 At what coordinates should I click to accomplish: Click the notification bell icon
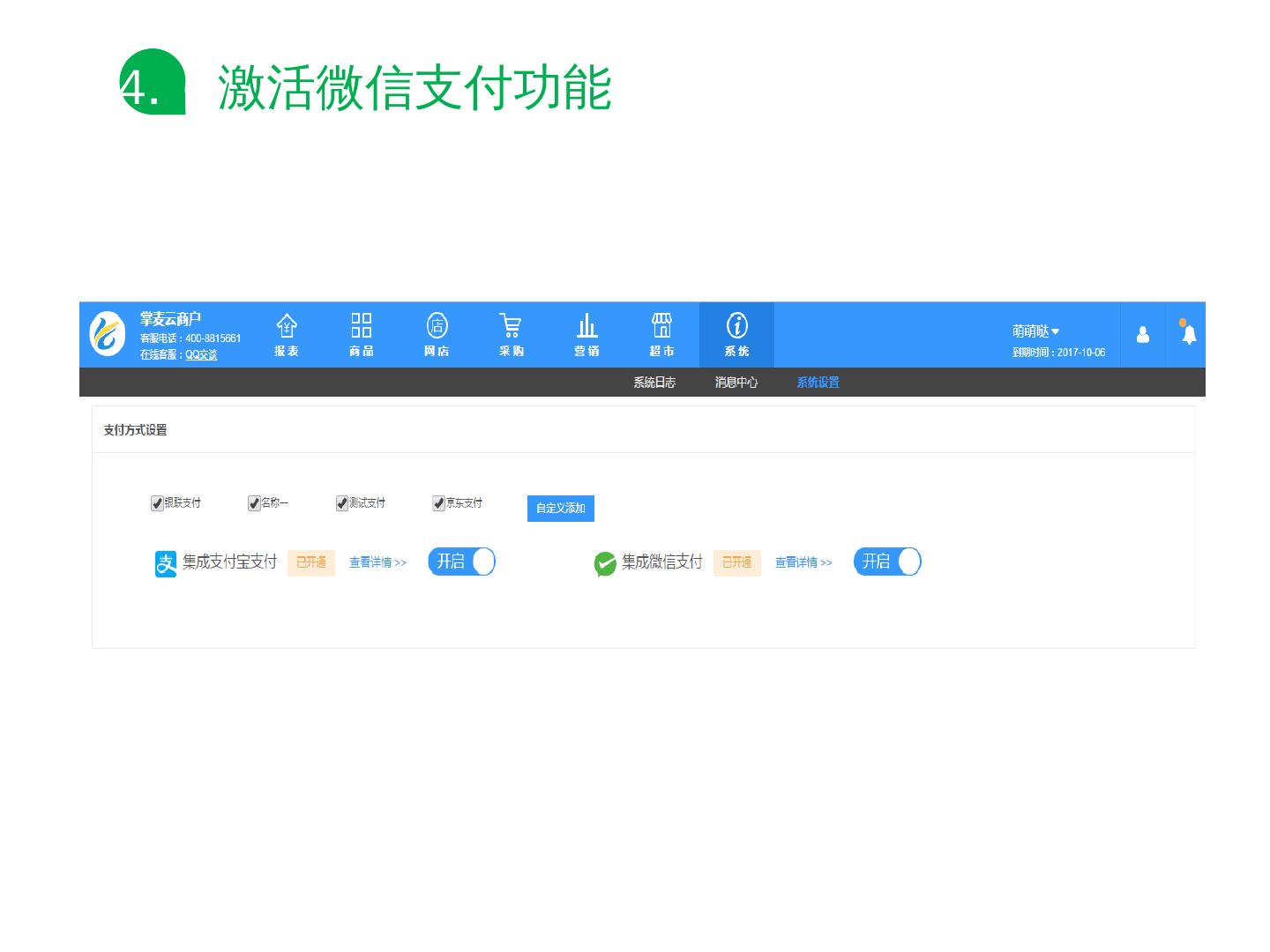coord(1189,334)
